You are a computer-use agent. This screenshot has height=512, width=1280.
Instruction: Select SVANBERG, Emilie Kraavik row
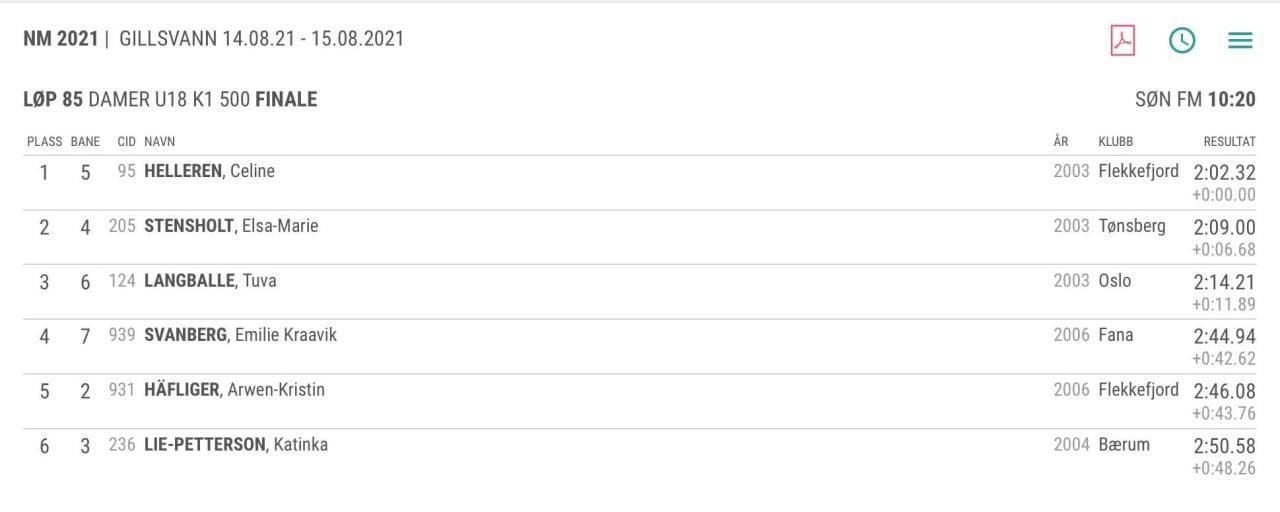pos(240,335)
